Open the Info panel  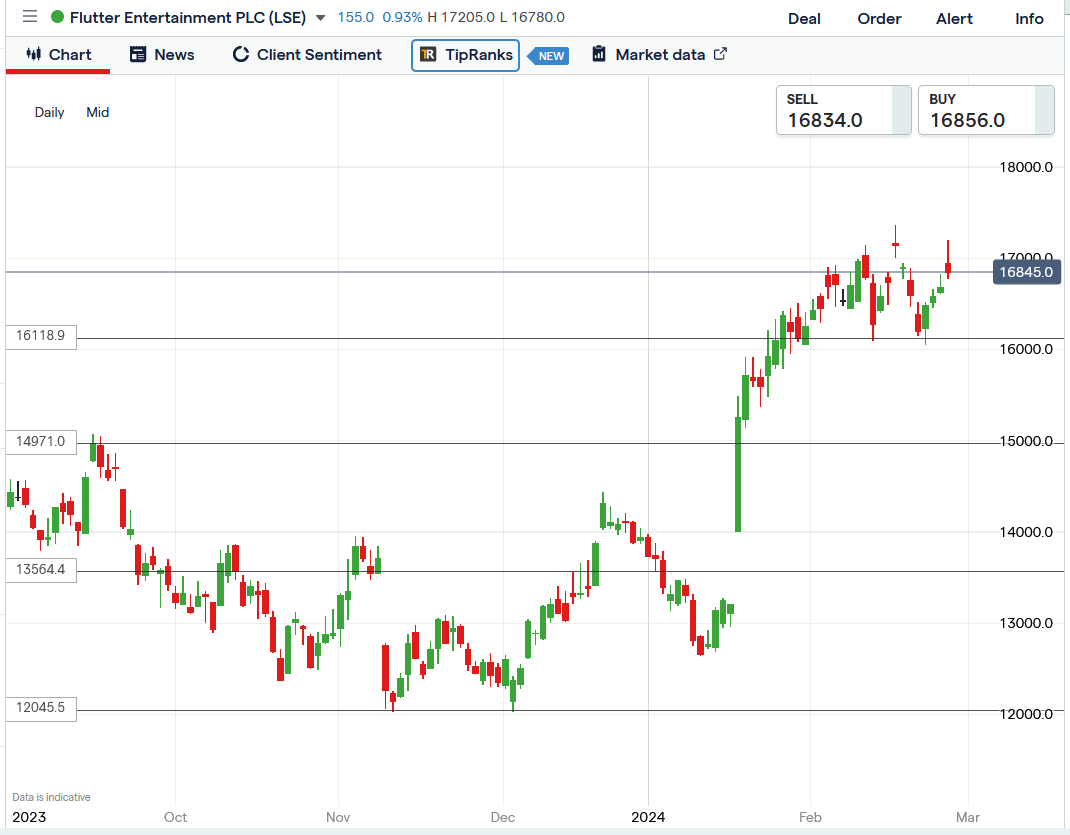point(1029,19)
